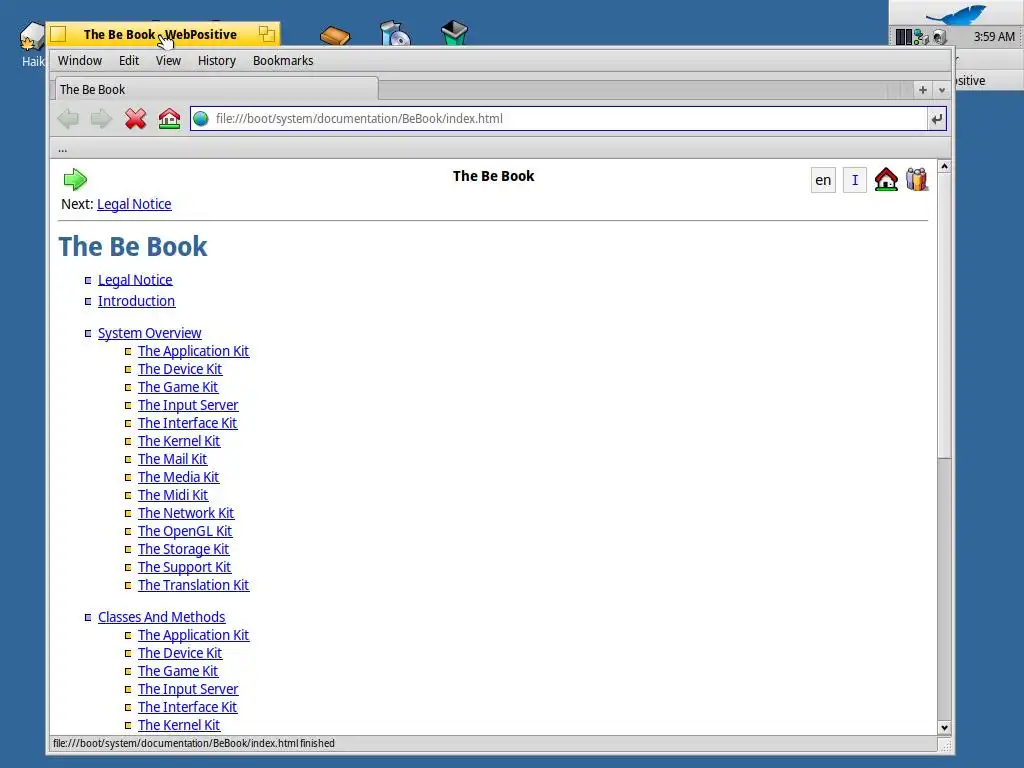Viewport: 1024px width, 768px height.
Task: Open The Storage Kit link
Action: (184, 549)
